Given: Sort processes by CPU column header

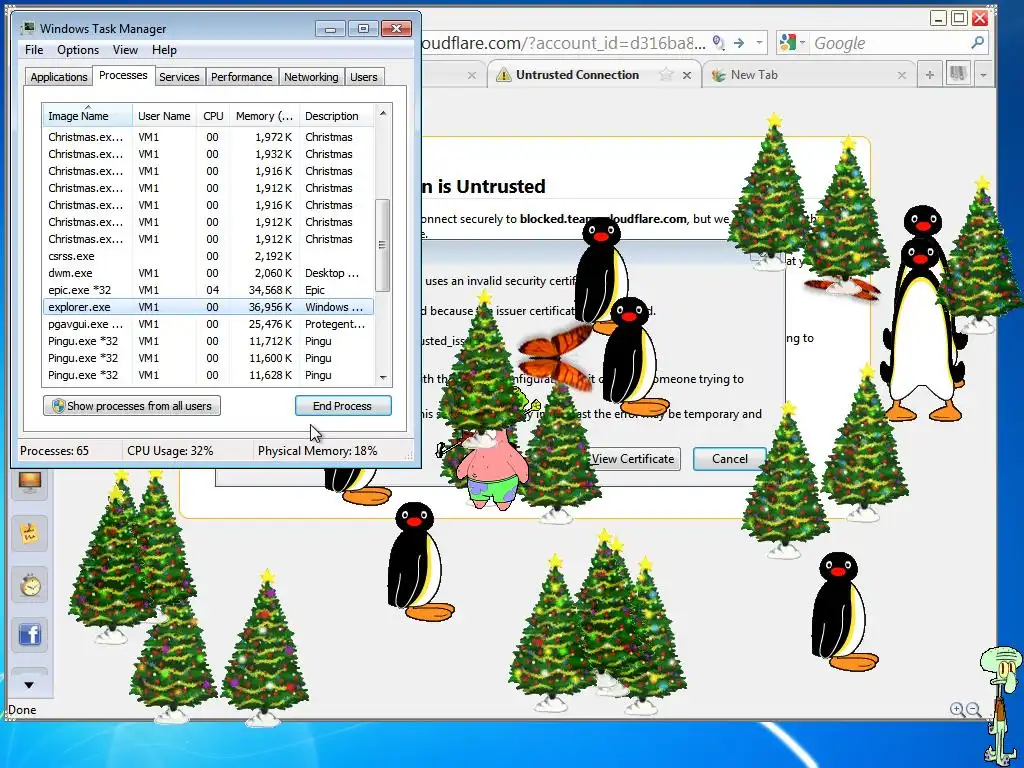Looking at the screenshot, I should coord(213,116).
